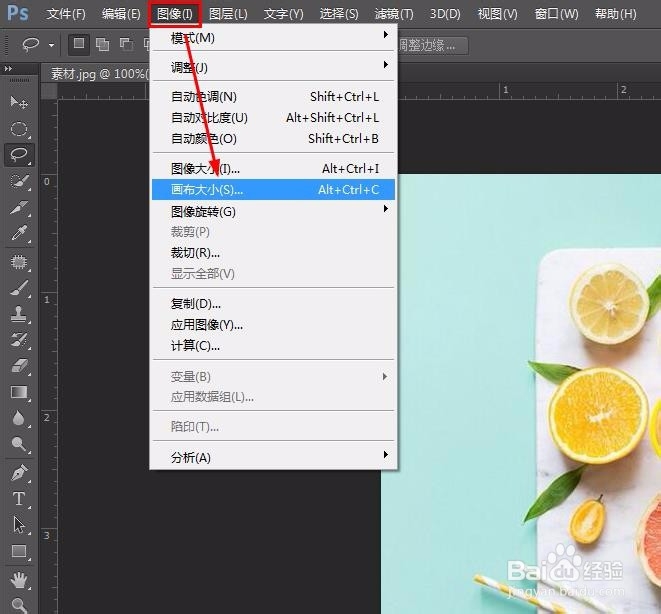Select the Spot Healing Brush tool

19,262
